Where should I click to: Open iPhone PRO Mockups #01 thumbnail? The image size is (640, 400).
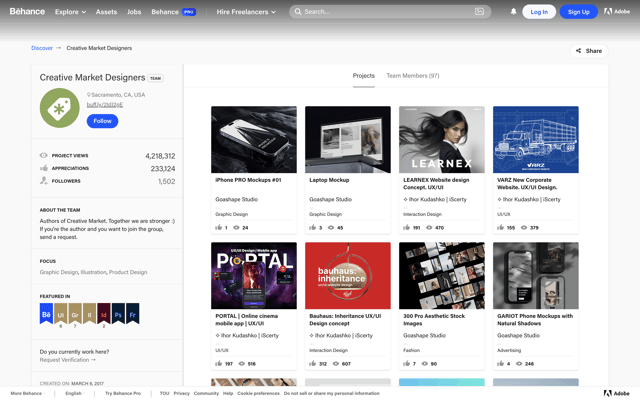coord(254,140)
